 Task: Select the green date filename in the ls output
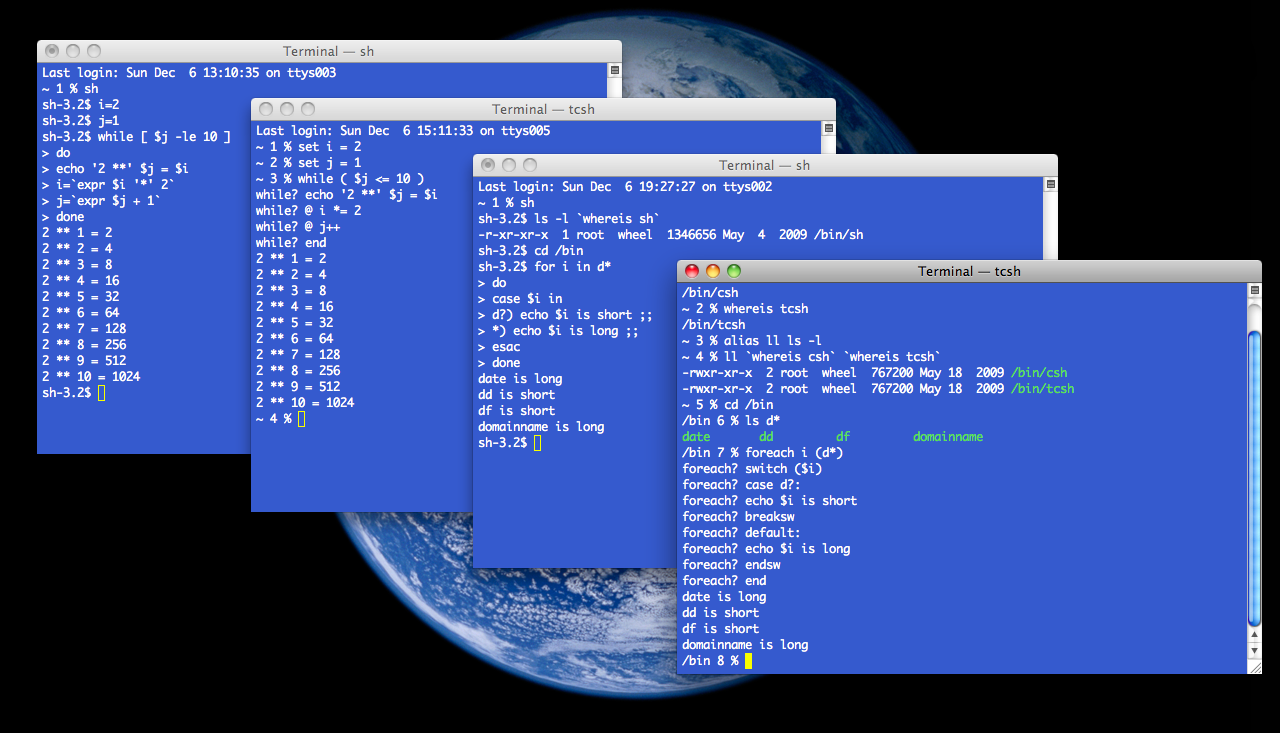[x=696, y=436]
